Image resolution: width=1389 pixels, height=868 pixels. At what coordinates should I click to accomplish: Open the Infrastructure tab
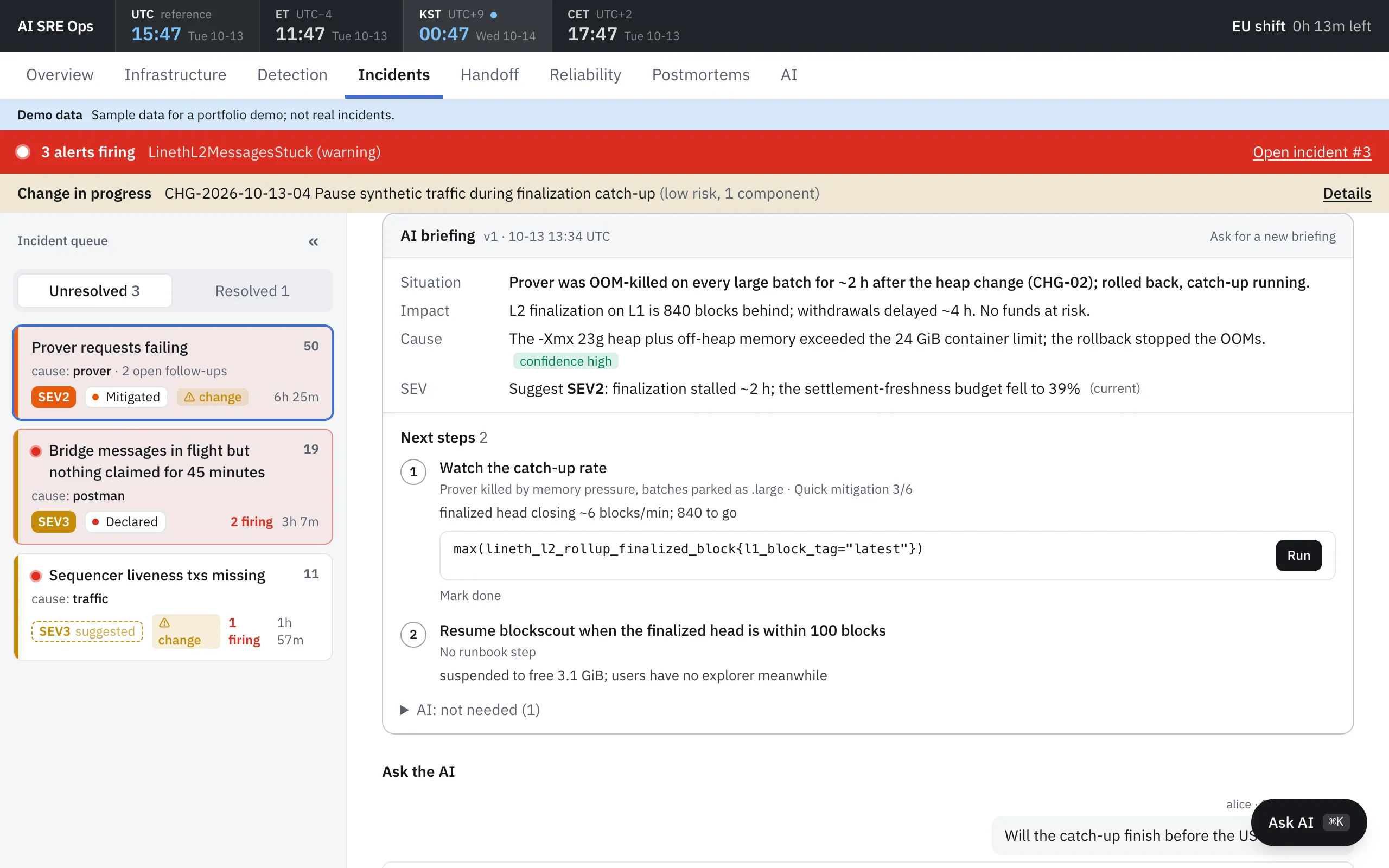tap(175, 75)
